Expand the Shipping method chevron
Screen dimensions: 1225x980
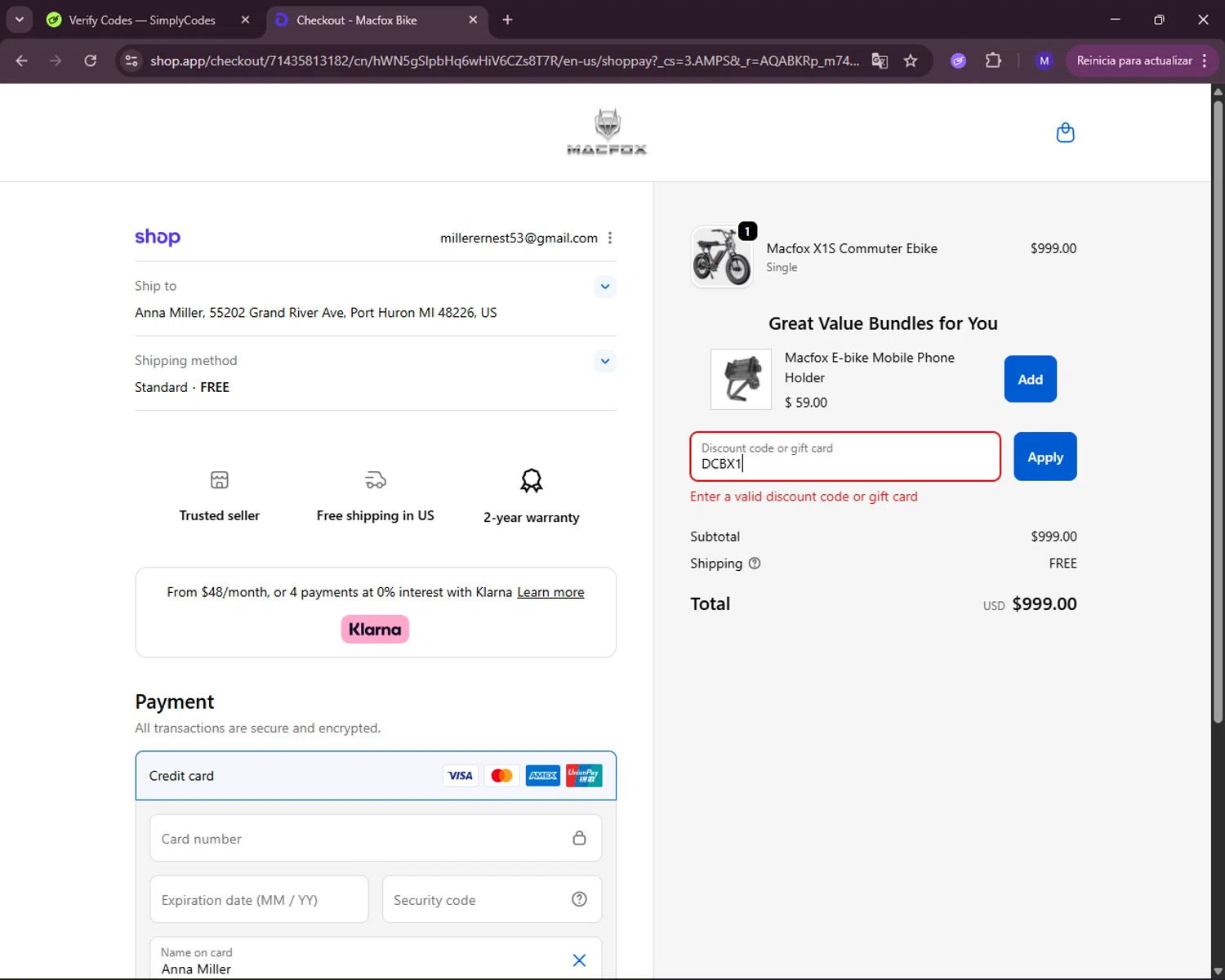pyautogui.click(x=605, y=361)
